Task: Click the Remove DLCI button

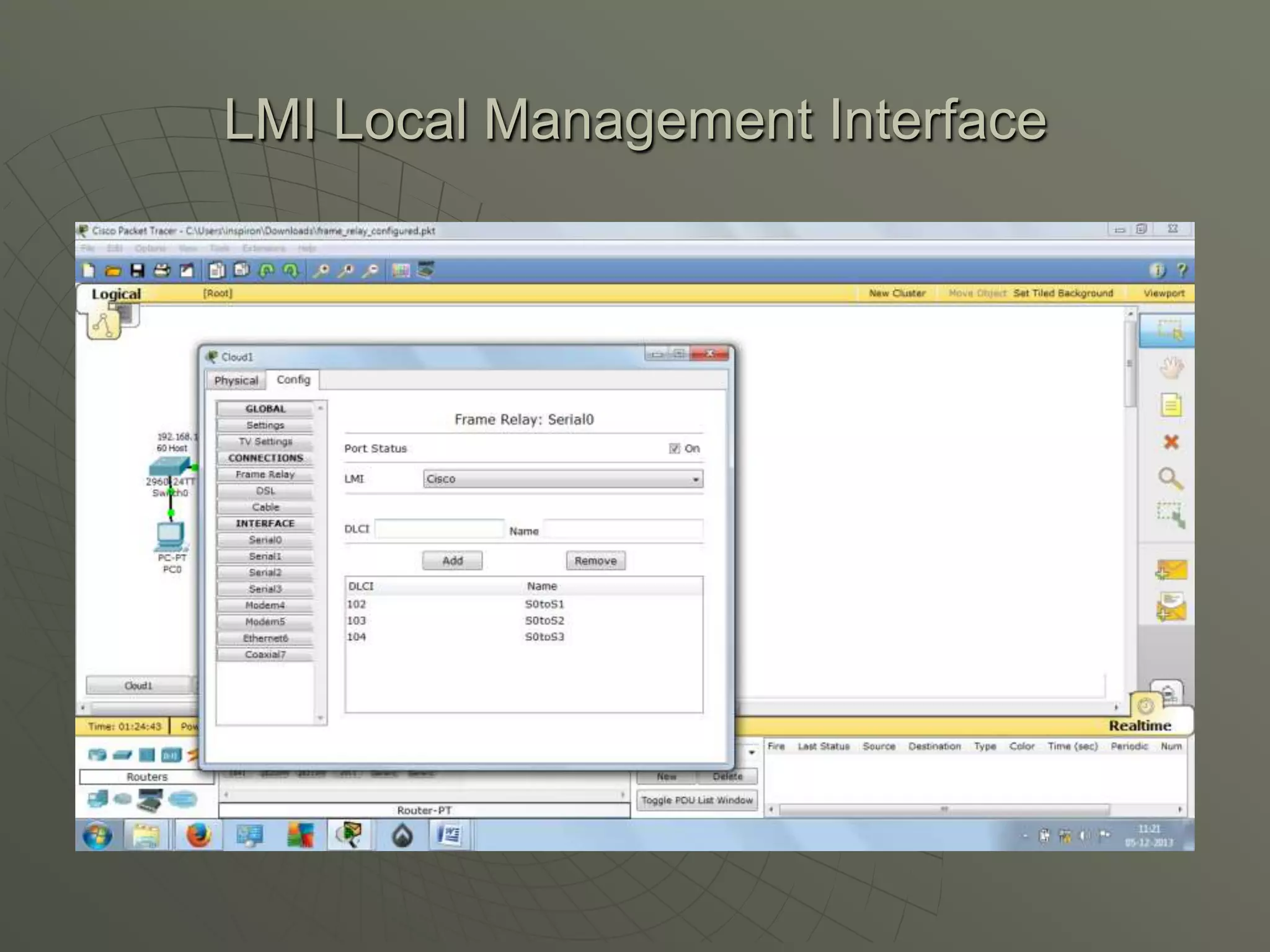Action: [x=595, y=560]
